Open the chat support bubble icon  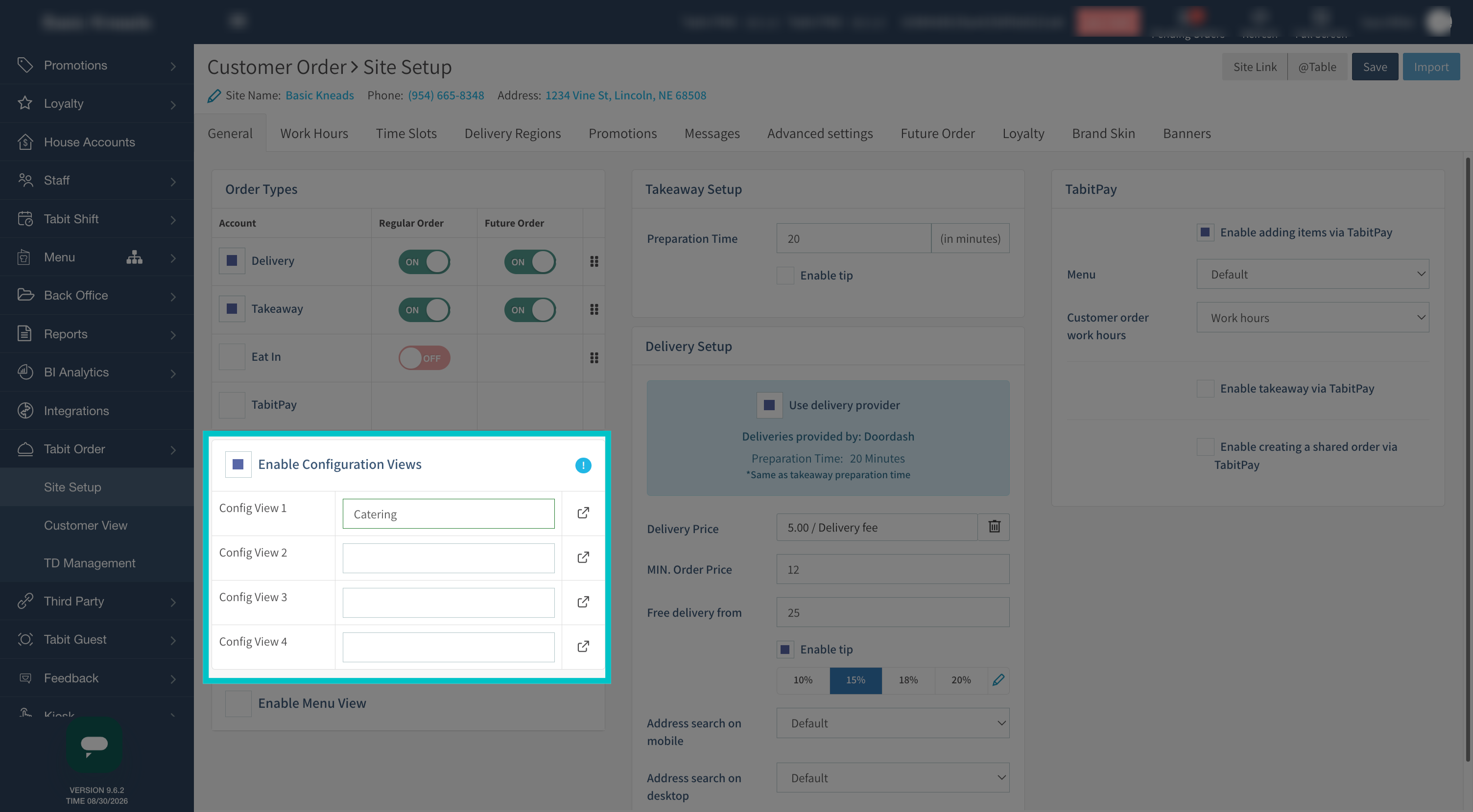coord(95,744)
